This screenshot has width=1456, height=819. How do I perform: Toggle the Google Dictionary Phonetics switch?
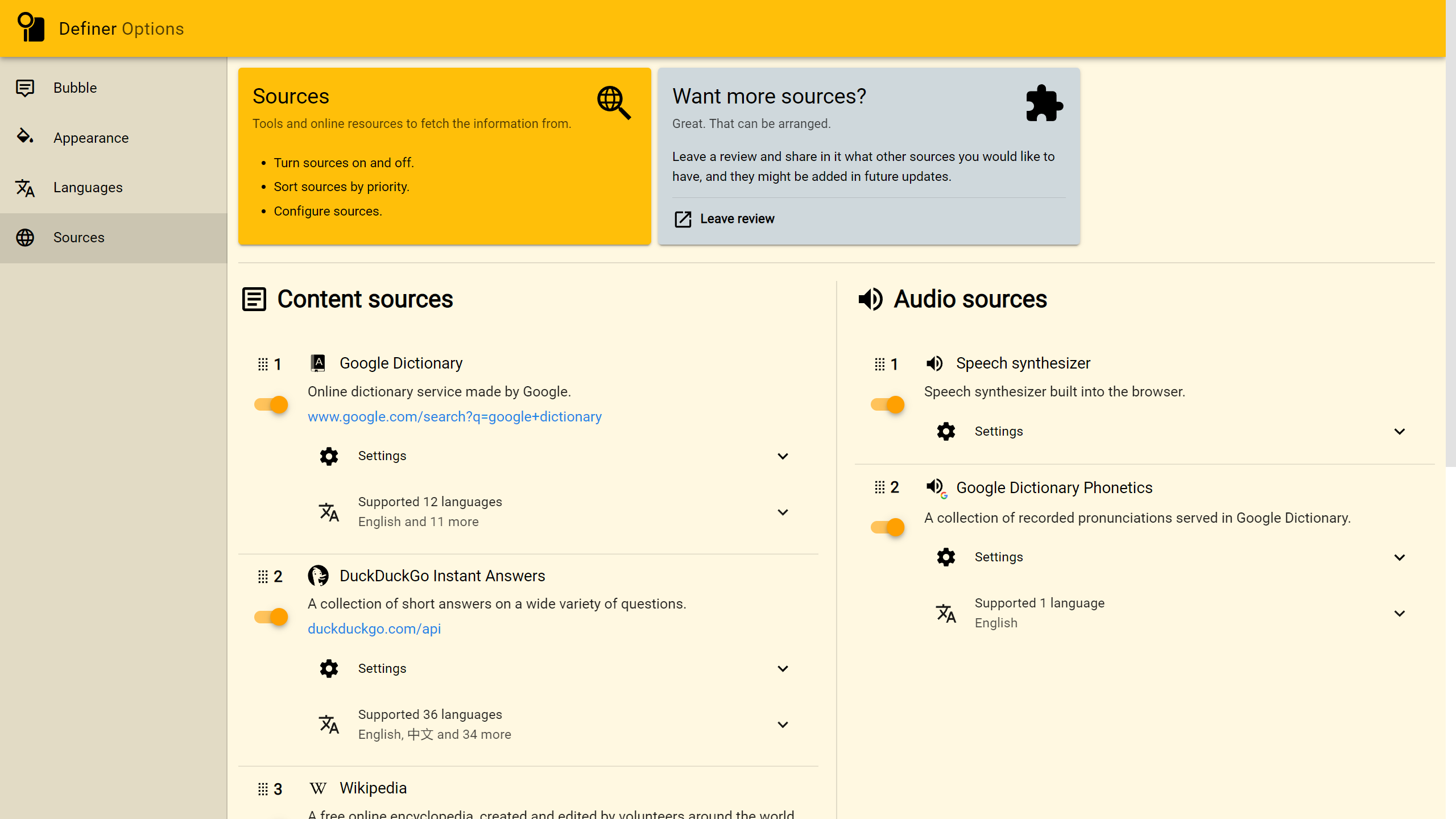(x=888, y=527)
